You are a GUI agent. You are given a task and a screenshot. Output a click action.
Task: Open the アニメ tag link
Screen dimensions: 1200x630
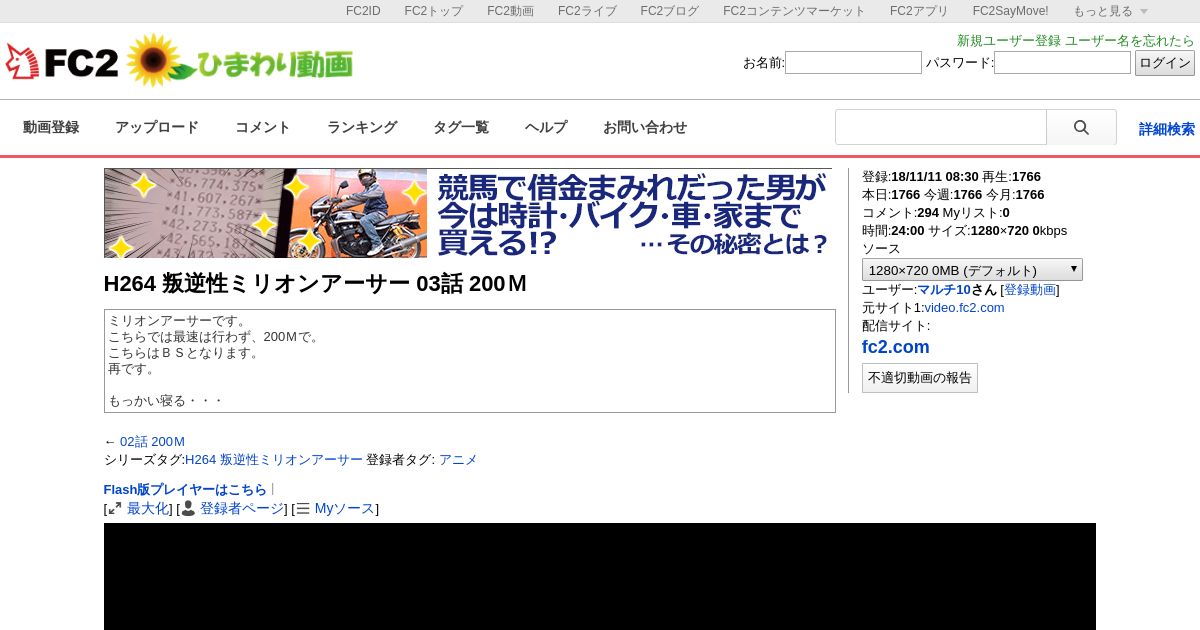(458, 460)
